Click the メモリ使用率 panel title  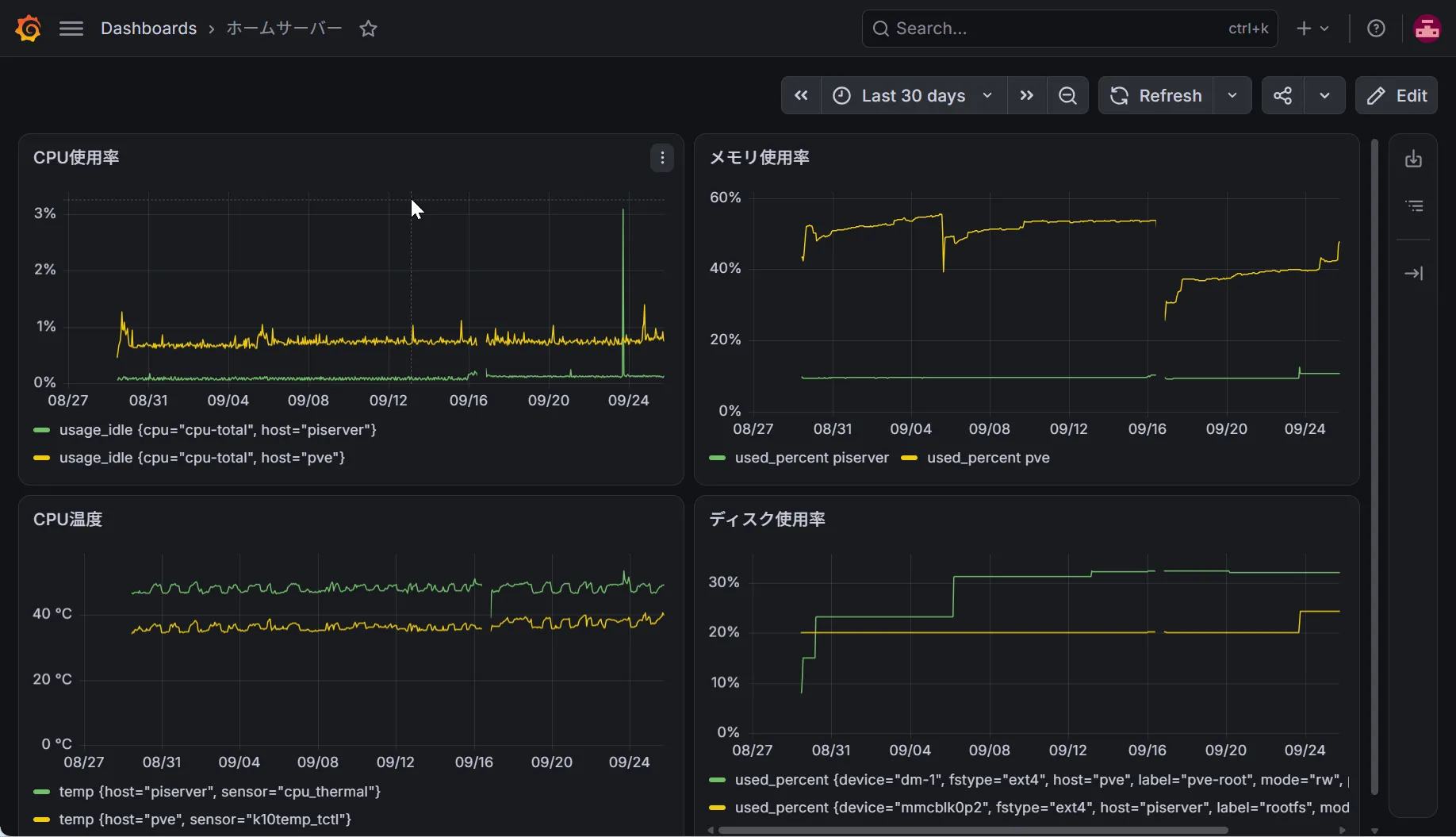pos(759,158)
